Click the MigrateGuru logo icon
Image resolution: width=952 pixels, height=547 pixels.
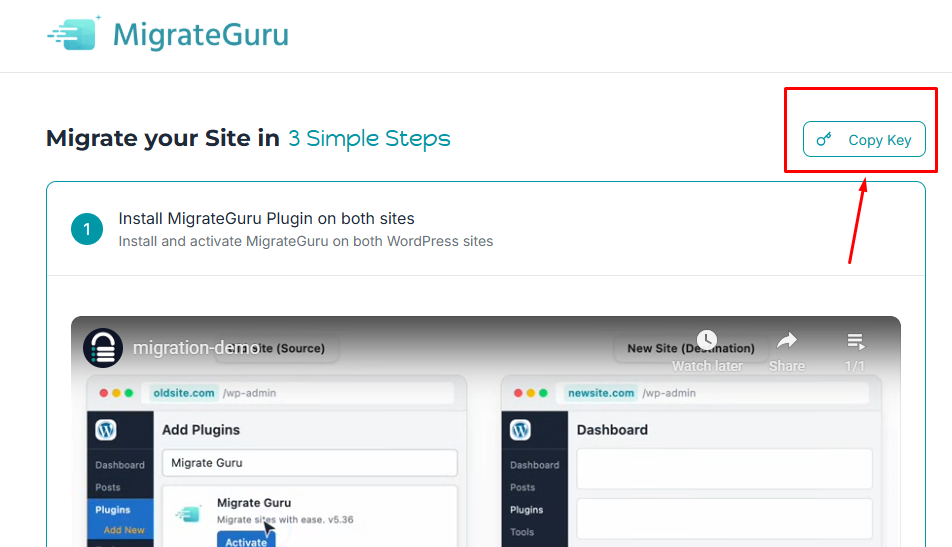[73, 33]
